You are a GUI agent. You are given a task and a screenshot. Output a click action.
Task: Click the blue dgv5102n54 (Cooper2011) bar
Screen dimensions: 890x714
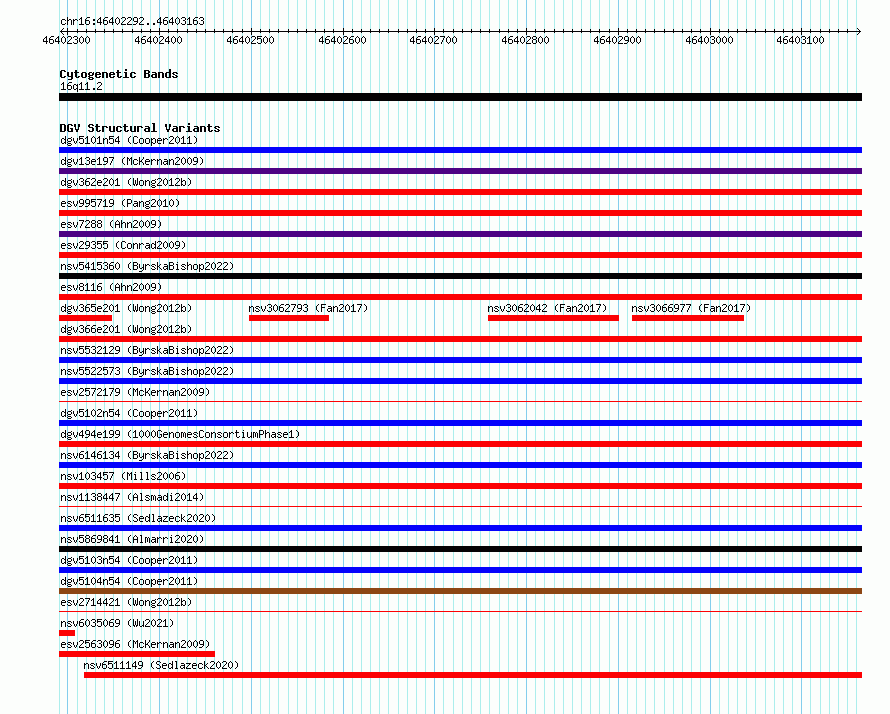[x=460, y=423]
